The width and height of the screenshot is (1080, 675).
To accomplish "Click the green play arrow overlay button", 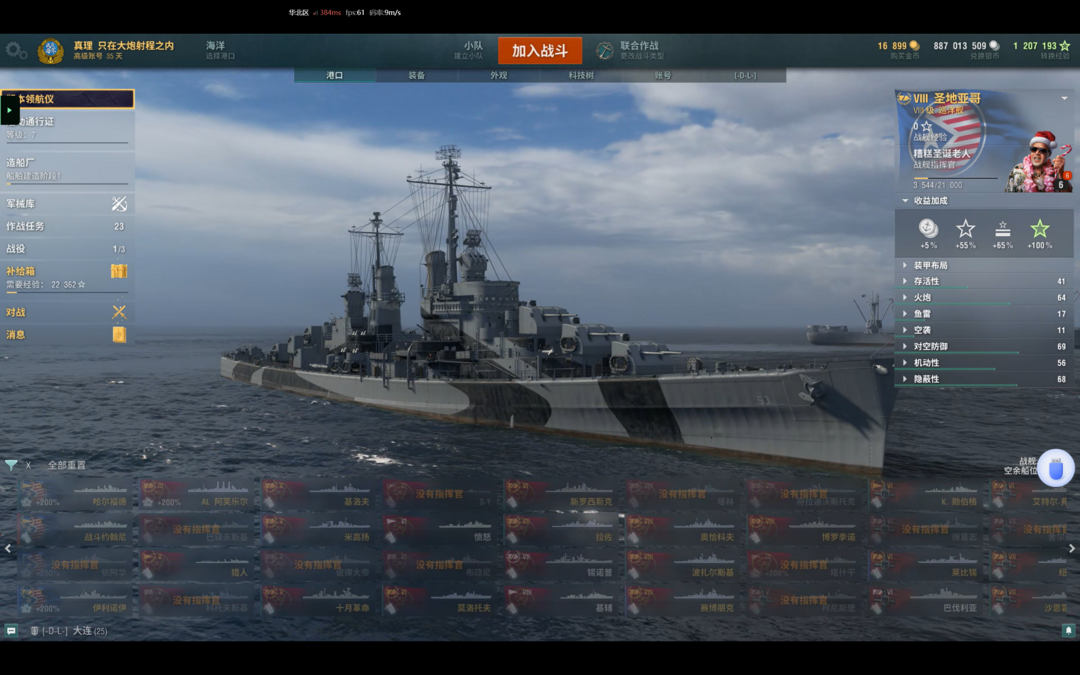I will (x=10, y=110).
